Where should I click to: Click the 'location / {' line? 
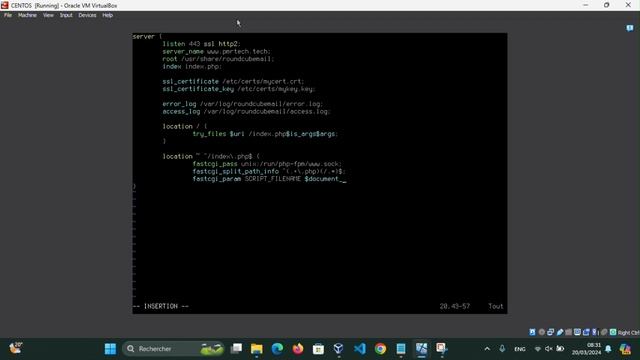click(x=185, y=127)
